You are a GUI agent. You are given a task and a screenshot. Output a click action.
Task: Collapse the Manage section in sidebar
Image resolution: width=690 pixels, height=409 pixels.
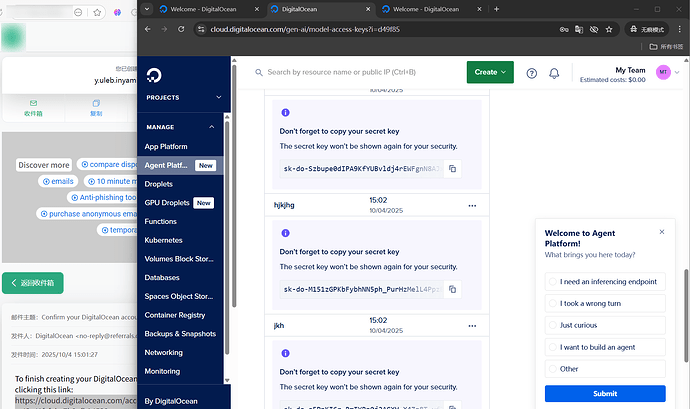[x=211, y=127]
